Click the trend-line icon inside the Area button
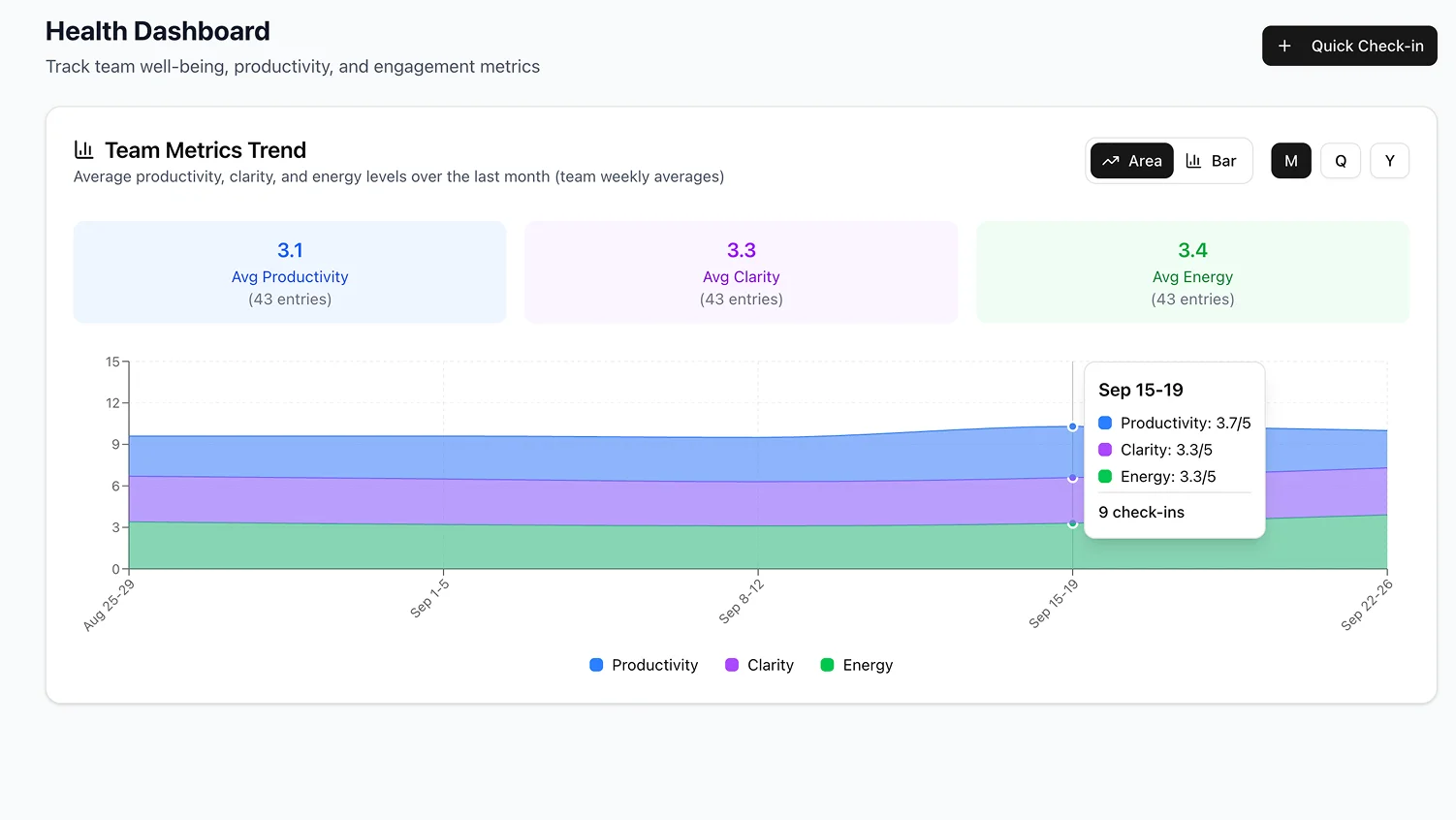 pos(1111,161)
